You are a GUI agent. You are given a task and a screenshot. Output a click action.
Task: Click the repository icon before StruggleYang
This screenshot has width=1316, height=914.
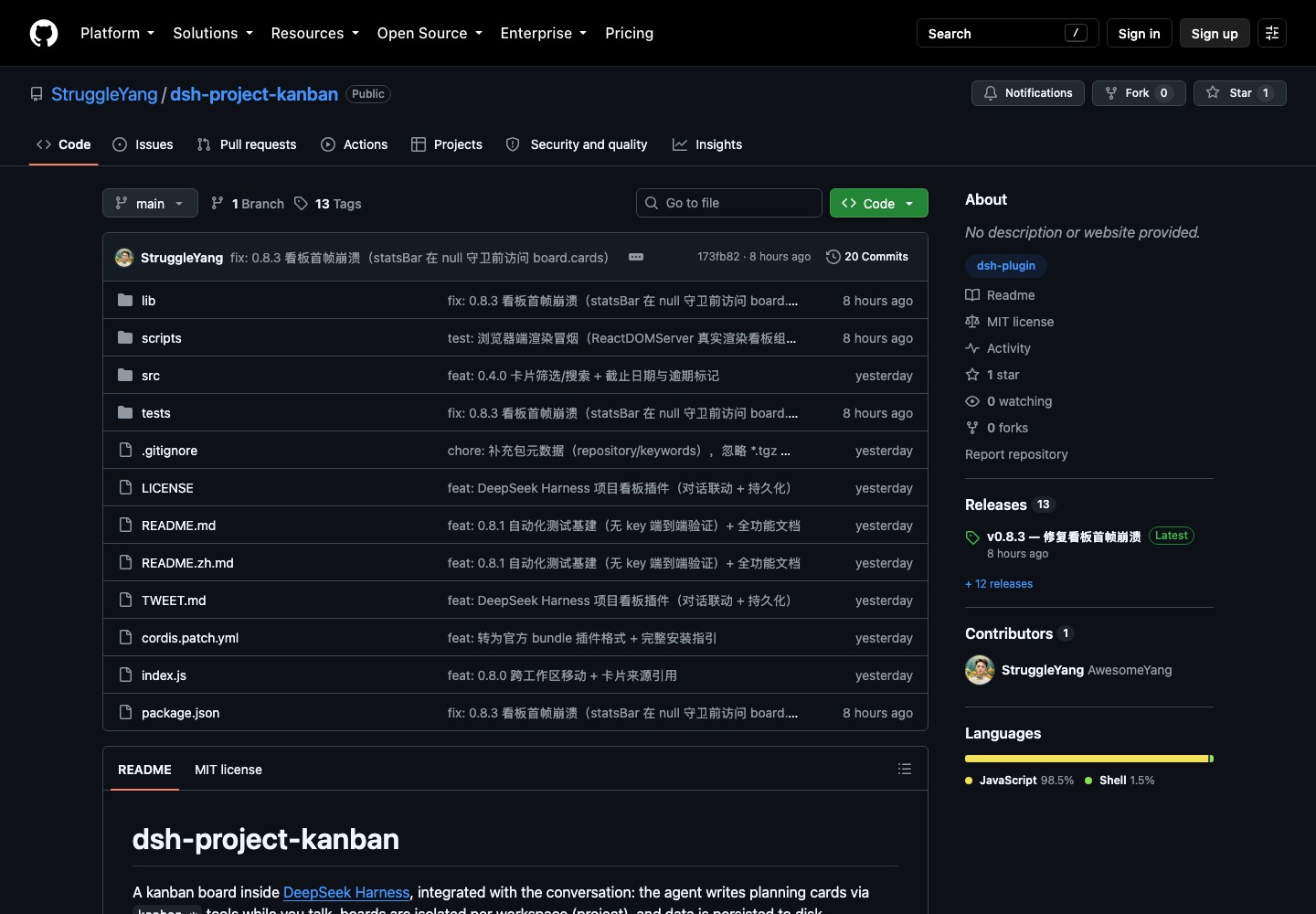(x=37, y=94)
